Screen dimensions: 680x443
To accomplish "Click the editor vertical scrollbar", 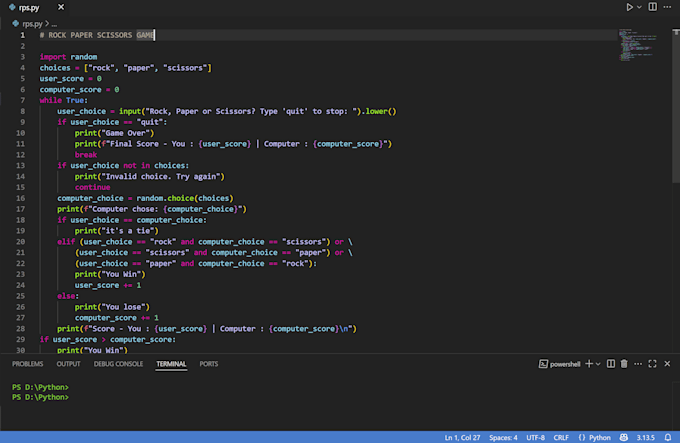I will coord(676,108).
